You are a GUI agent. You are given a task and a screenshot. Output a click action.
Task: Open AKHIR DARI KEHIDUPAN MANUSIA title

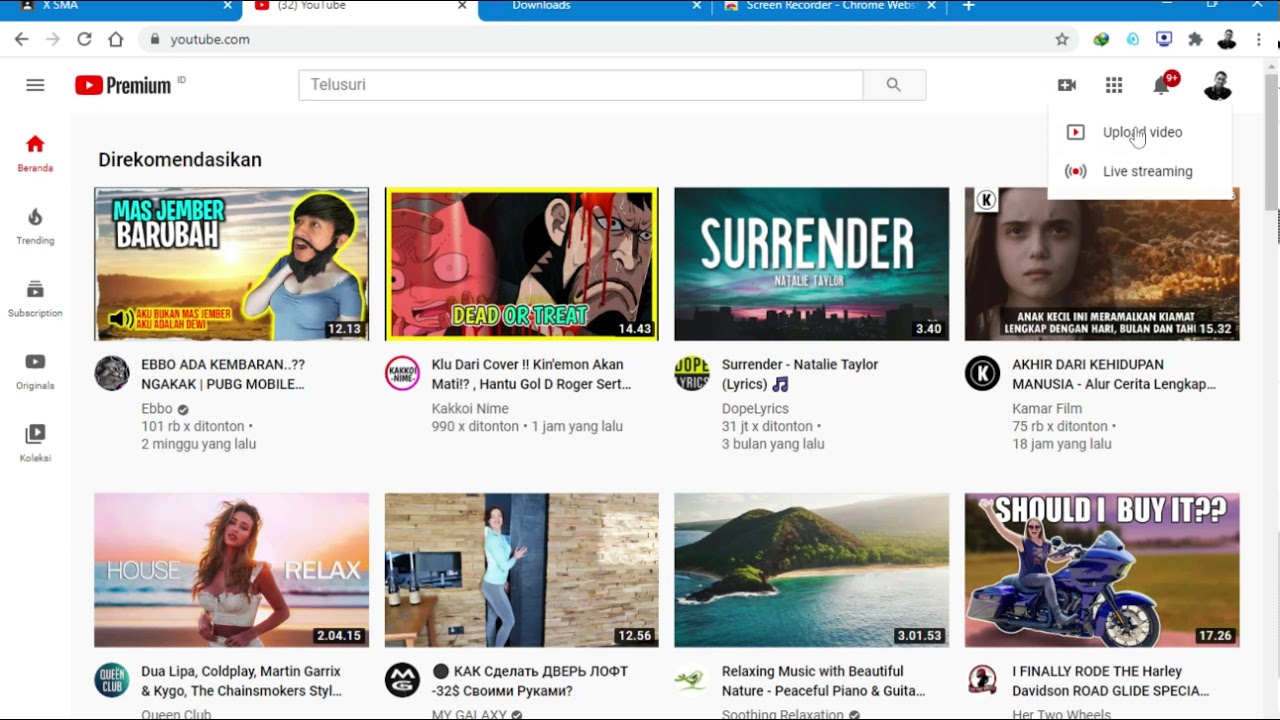(1114, 374)
